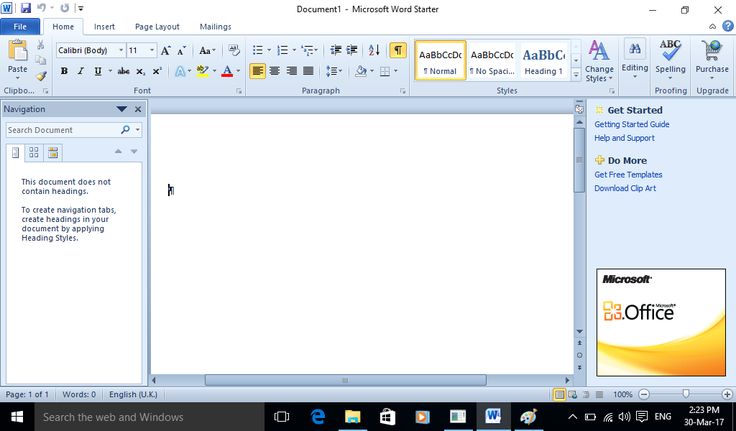The image size is (736, 431).
Task: Apply Superscript formatting
Action: tap(157, 71)
